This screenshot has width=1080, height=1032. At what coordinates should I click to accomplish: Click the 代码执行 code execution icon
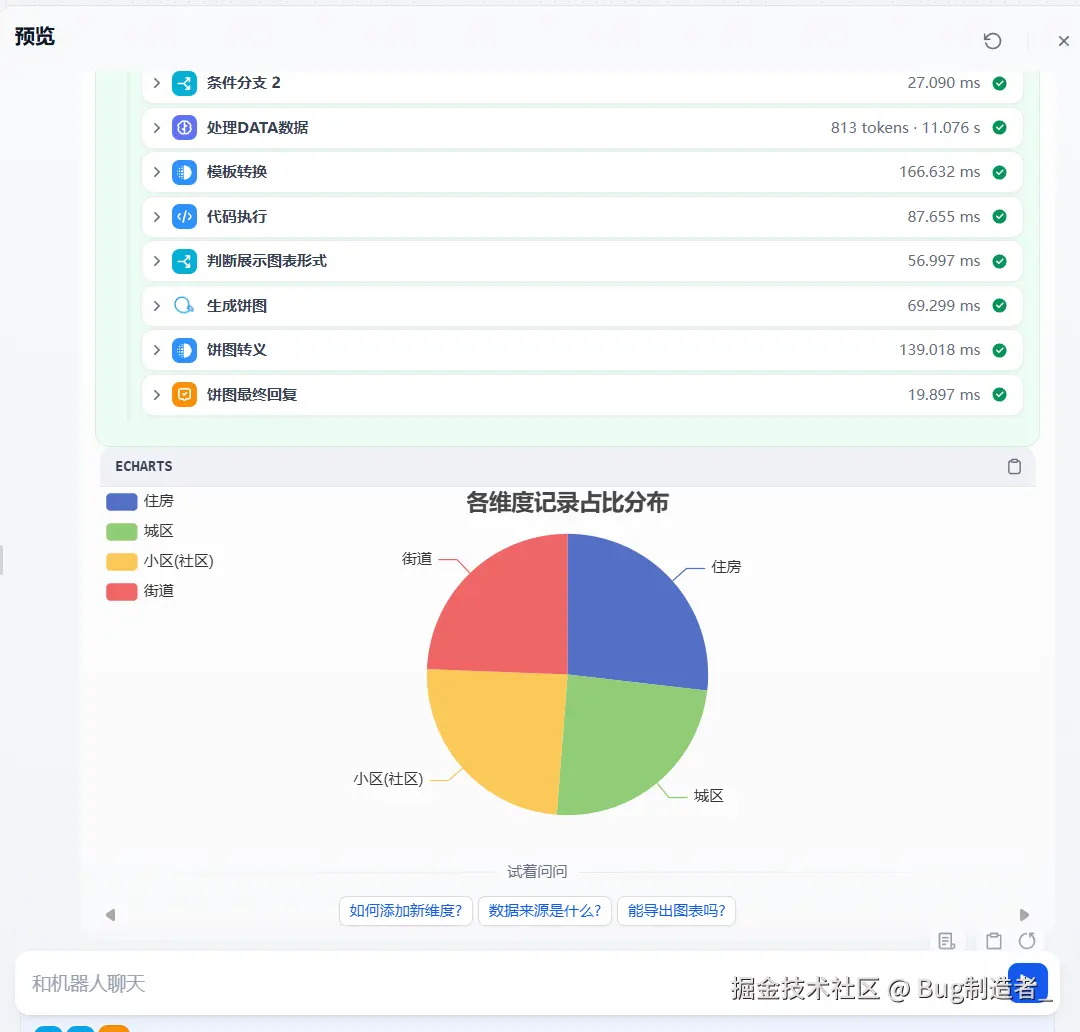pyautogui.click(x=184, y=216)
